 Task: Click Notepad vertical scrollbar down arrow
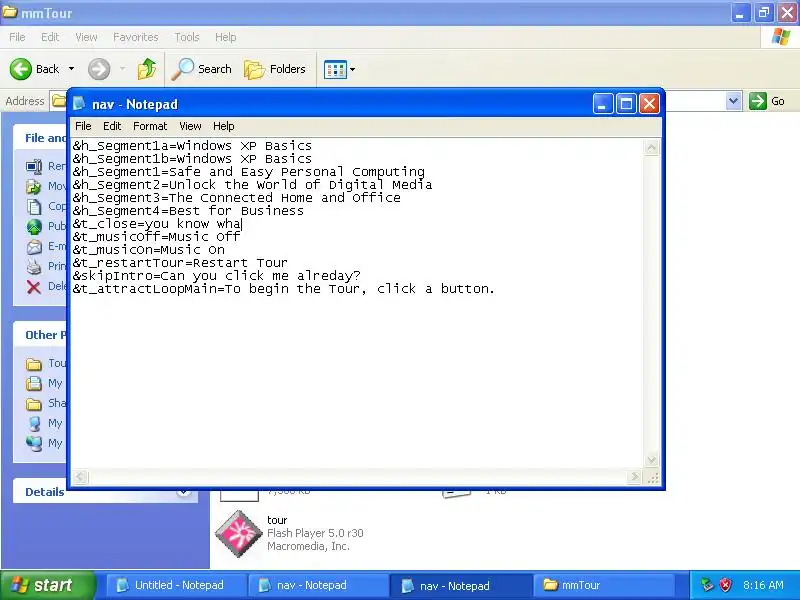652,460
